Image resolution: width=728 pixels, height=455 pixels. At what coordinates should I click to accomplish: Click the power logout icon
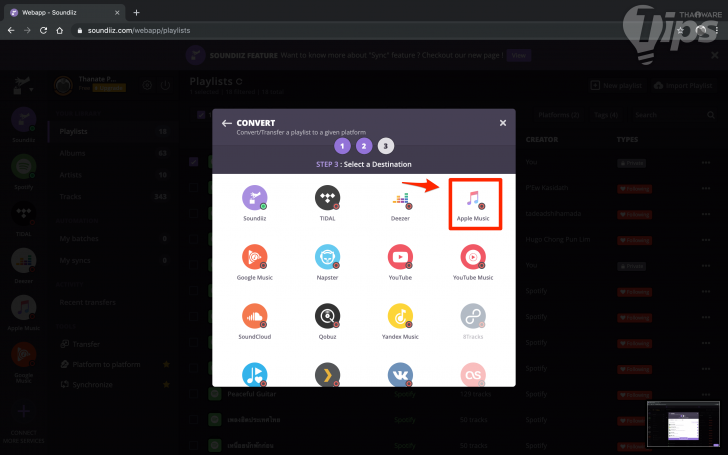click(165, 85)
